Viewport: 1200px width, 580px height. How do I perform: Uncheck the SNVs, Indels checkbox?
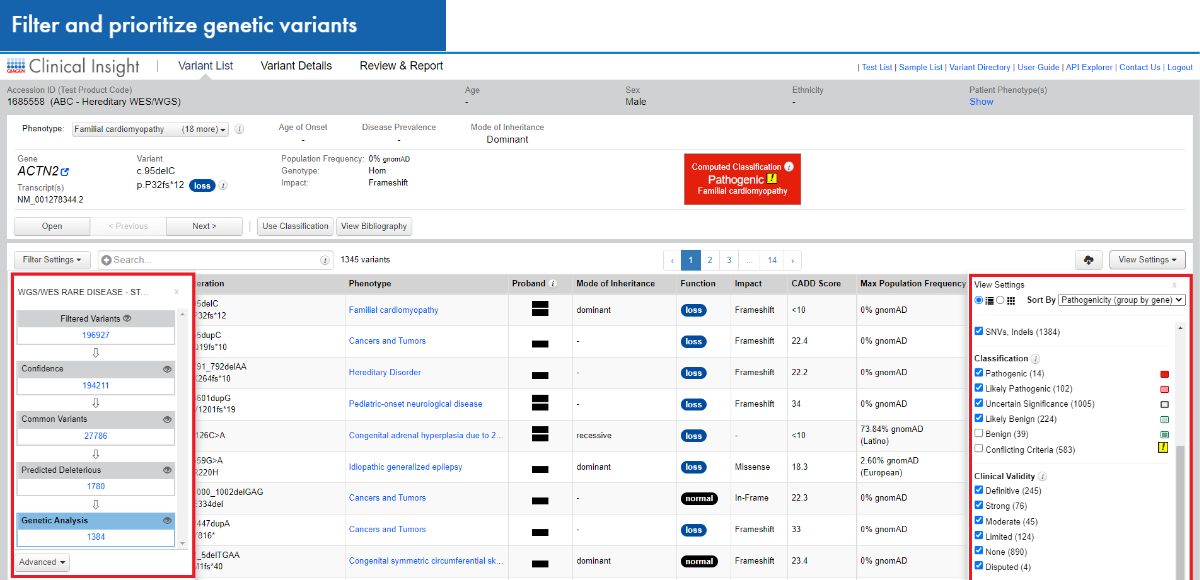979,331
